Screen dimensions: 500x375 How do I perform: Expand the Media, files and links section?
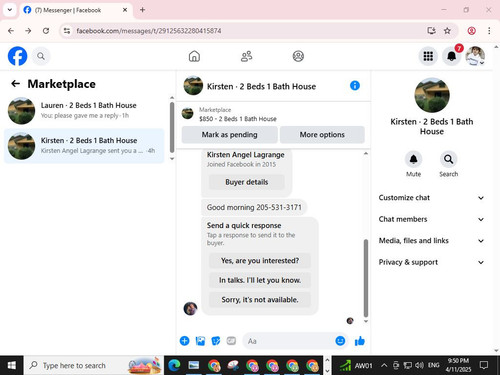431,241
